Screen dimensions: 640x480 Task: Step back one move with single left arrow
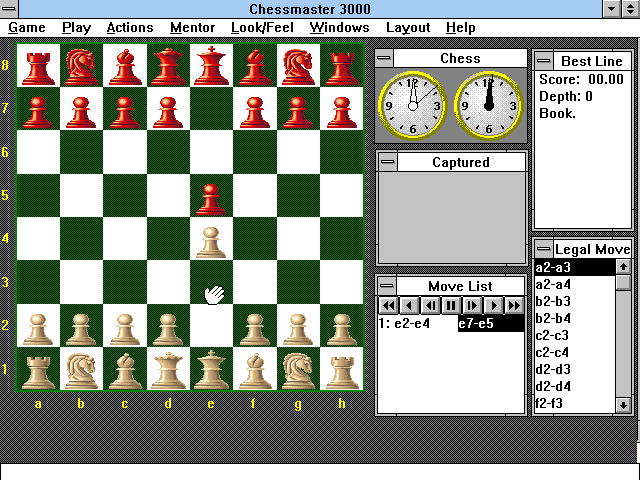tap(409, 305)
